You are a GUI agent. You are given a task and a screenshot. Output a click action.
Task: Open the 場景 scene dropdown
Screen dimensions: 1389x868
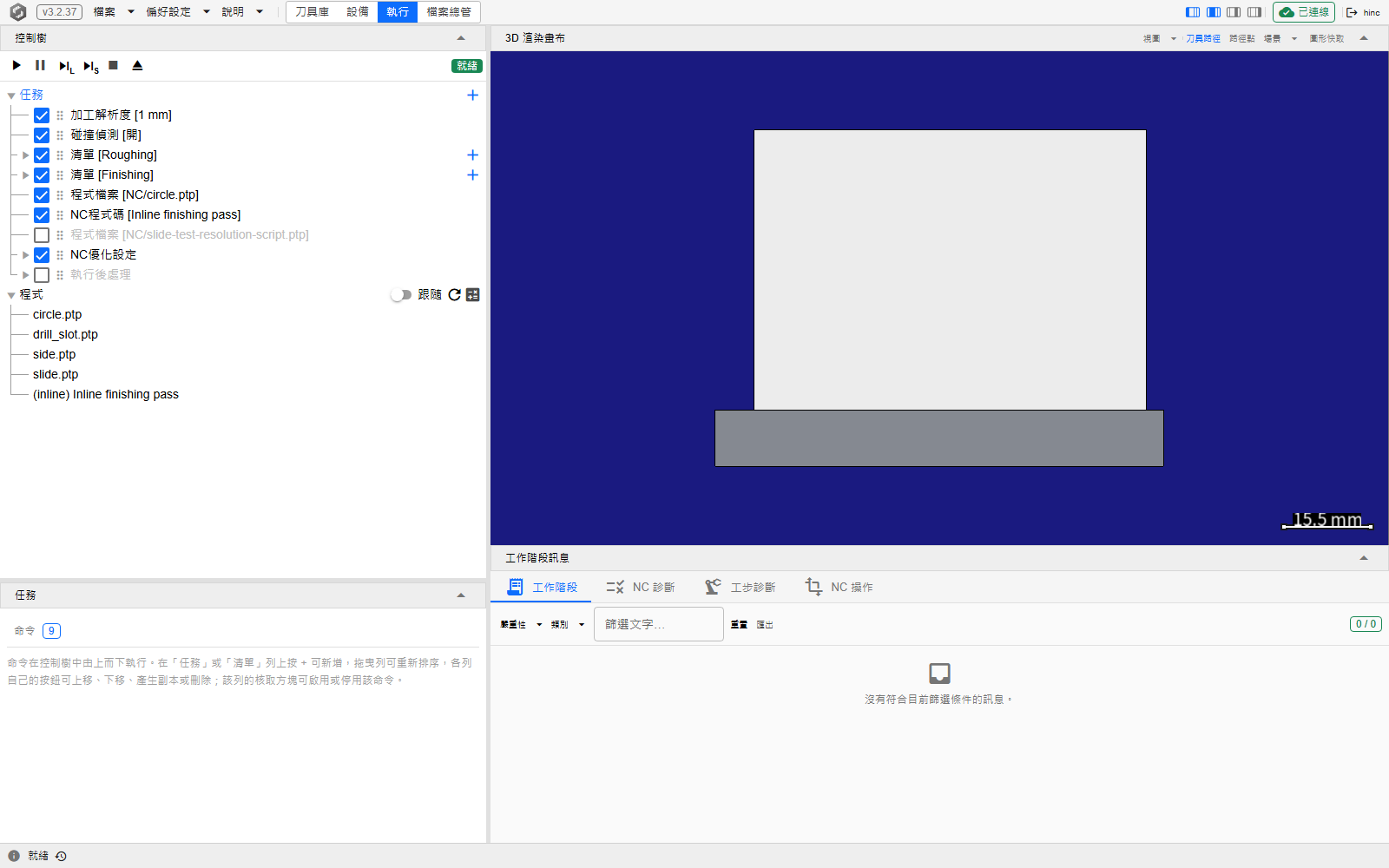click(1280, 38)
